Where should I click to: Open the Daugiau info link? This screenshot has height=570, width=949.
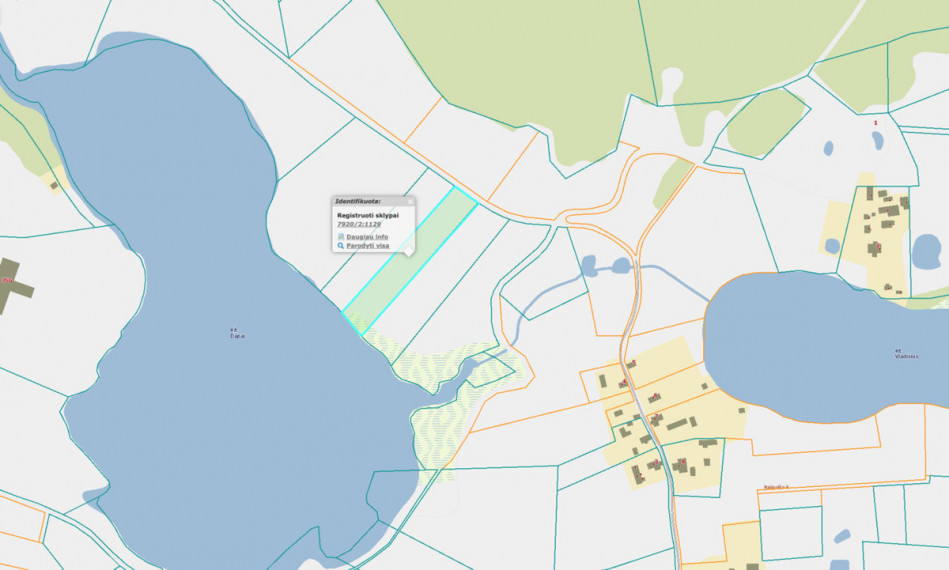pos(367,237)
